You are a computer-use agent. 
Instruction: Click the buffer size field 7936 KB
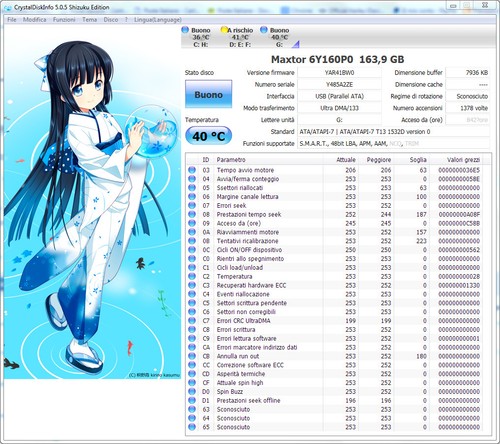[467, 73]
